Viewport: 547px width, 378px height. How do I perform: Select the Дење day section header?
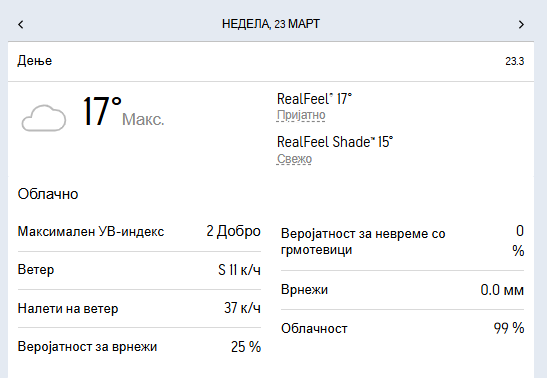pyautogui.click(x=271, y=61)
